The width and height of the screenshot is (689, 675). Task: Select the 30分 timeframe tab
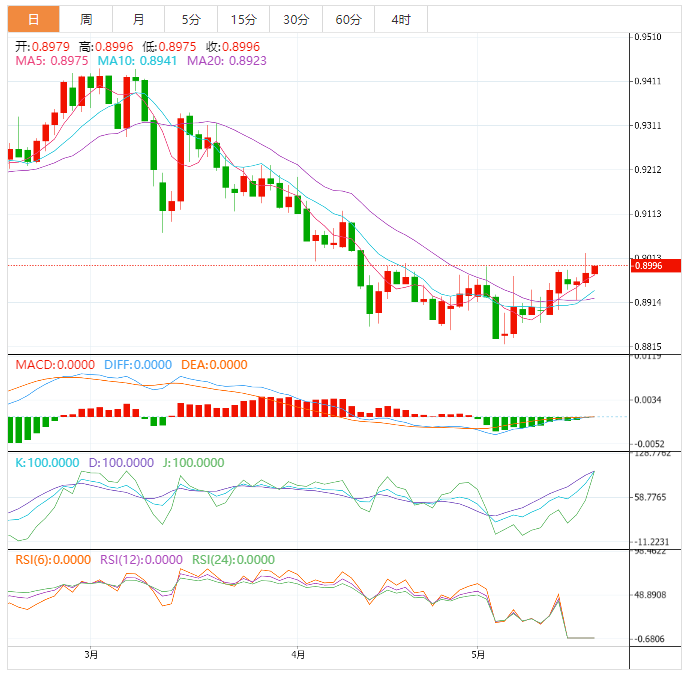click(x=296, y=19)
